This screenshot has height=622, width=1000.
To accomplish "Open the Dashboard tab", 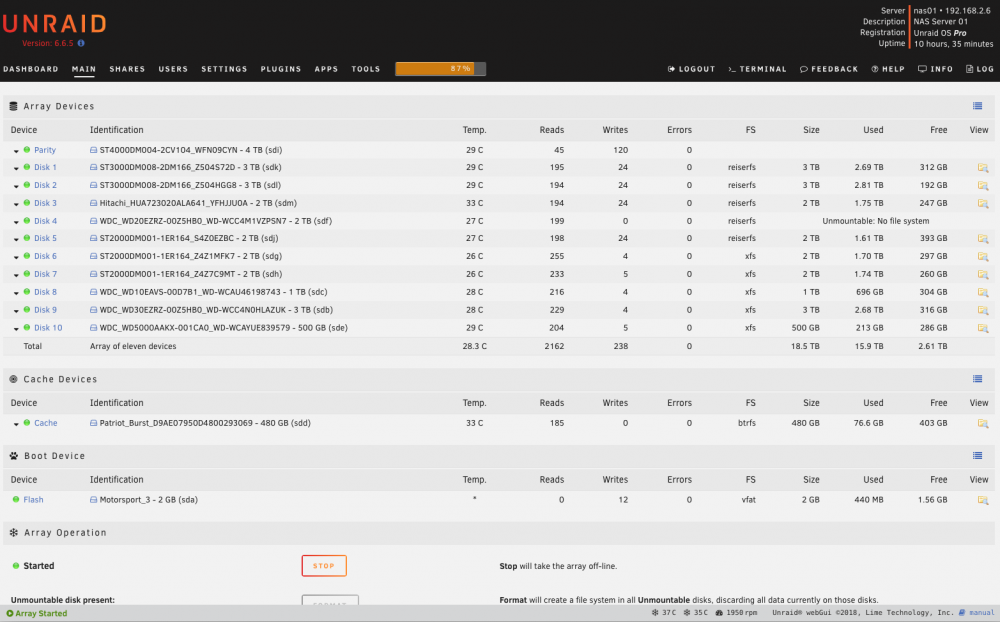I will [31, 69].
